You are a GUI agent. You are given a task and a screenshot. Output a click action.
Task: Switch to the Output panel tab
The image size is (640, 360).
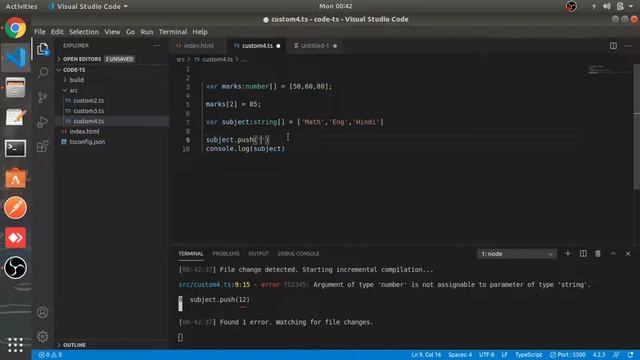[x=258, y=254]
